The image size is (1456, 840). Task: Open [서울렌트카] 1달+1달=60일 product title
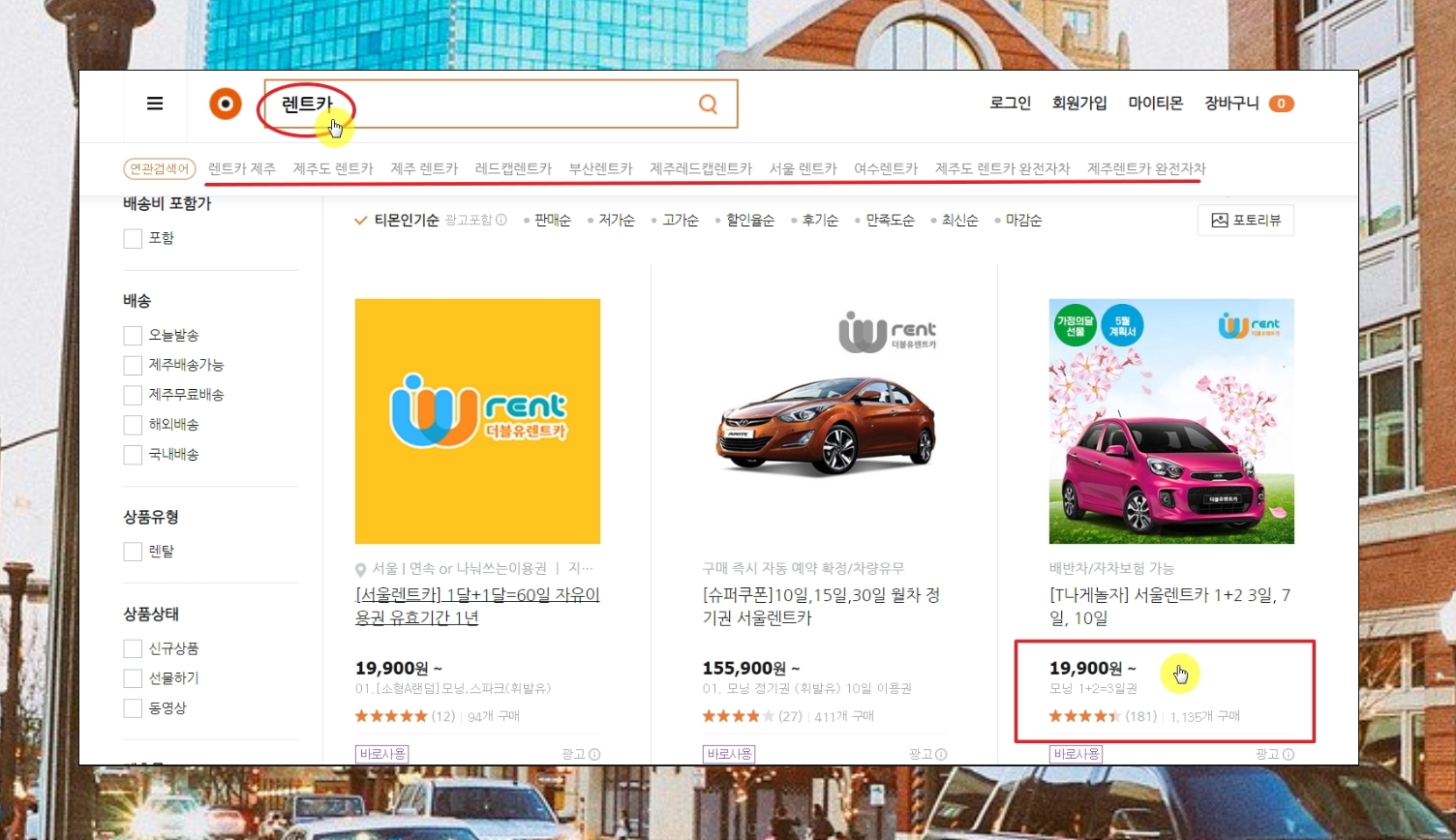tap(477, 607)
